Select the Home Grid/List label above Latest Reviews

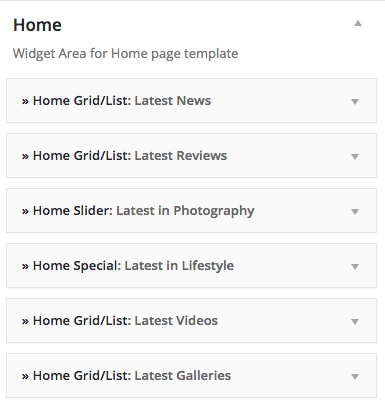pyautogui.click(x=82, y=156)
